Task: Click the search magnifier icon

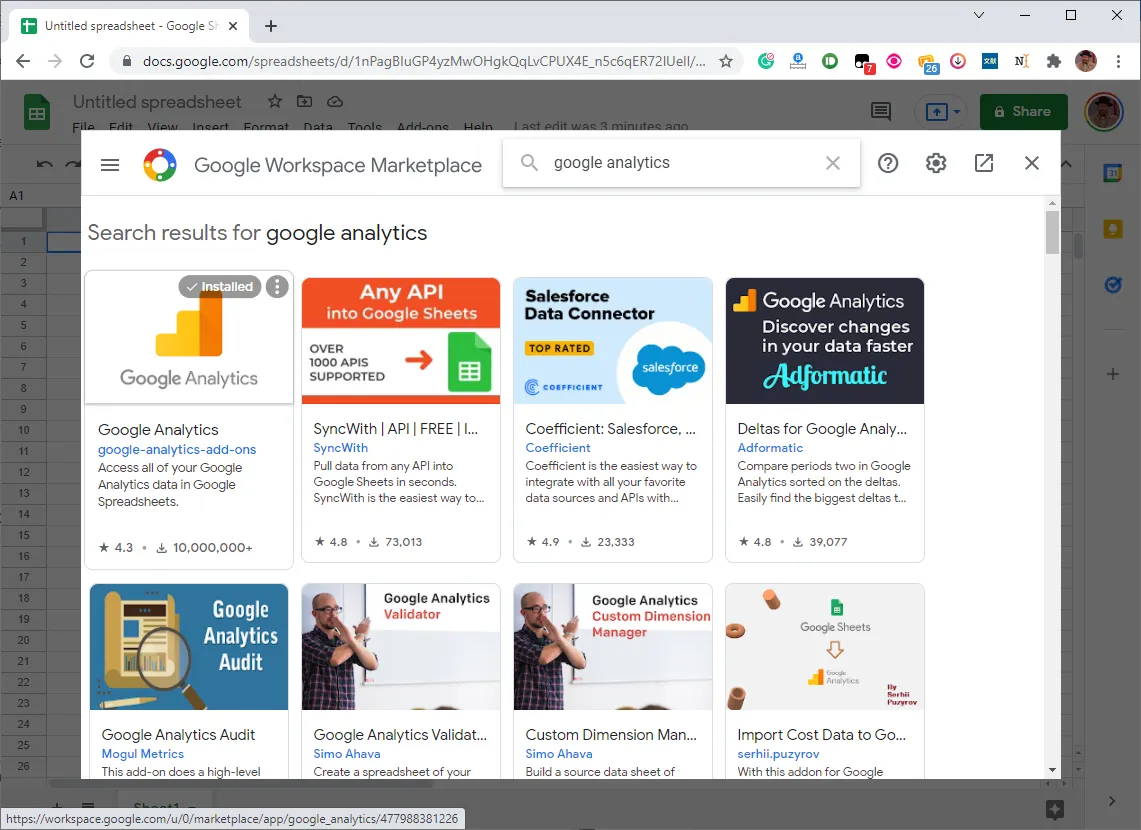Action: 529,163
